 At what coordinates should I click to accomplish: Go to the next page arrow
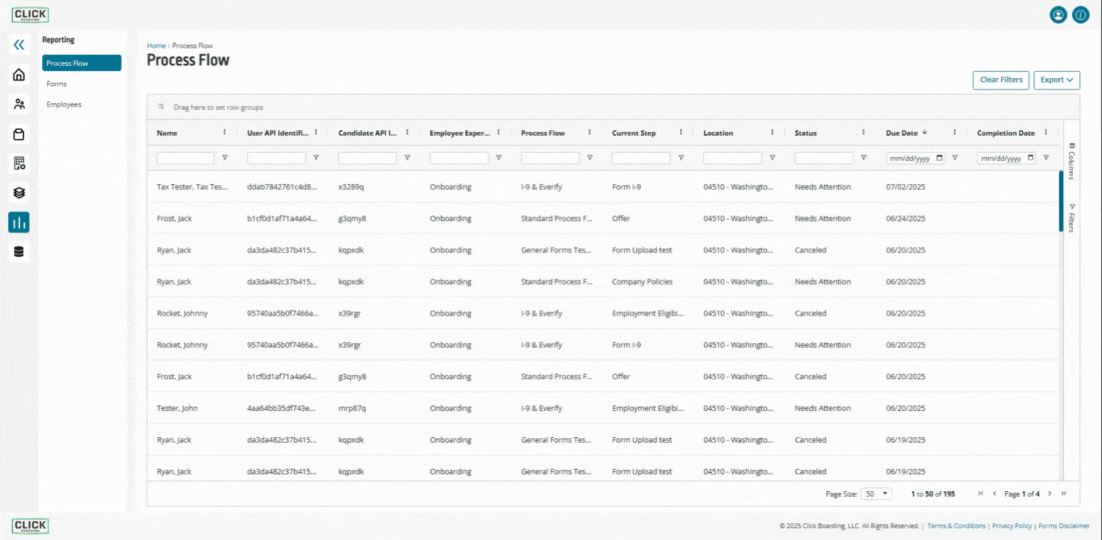click(x=1050, y=494)
